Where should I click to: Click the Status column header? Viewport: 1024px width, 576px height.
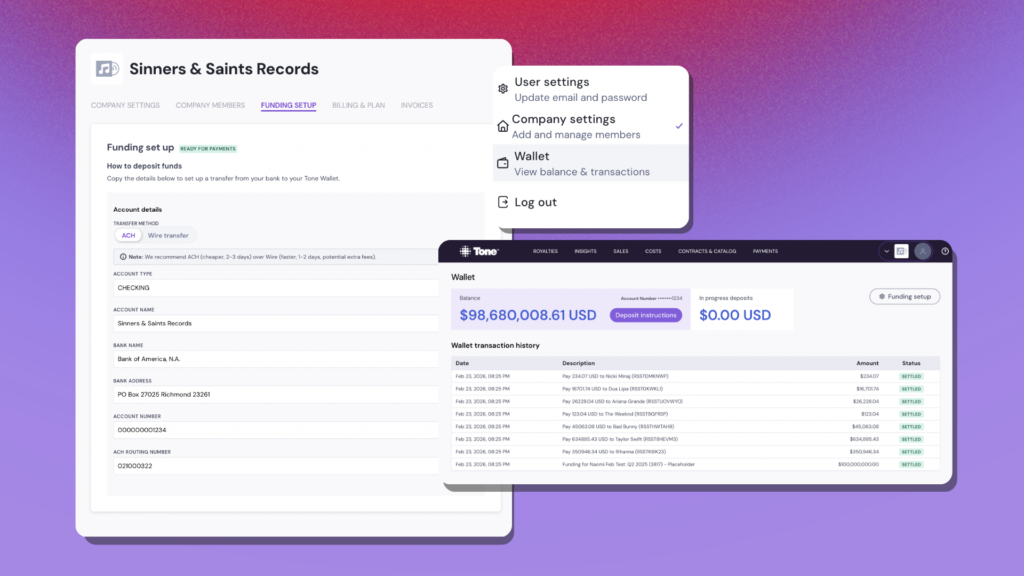pyautogui.click(x=911, y=363)
